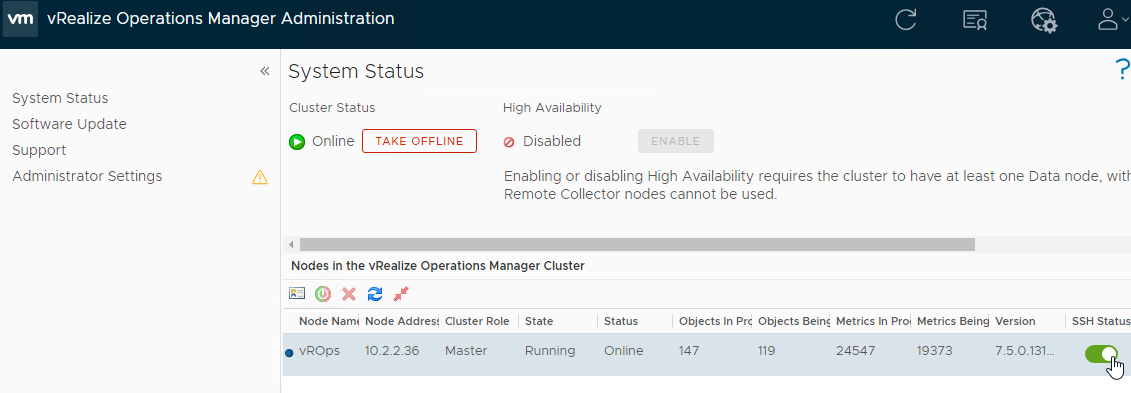The image size is (1131, 393).
Task: Collapse the left navigation pane
Action: (x=265, y=71)
